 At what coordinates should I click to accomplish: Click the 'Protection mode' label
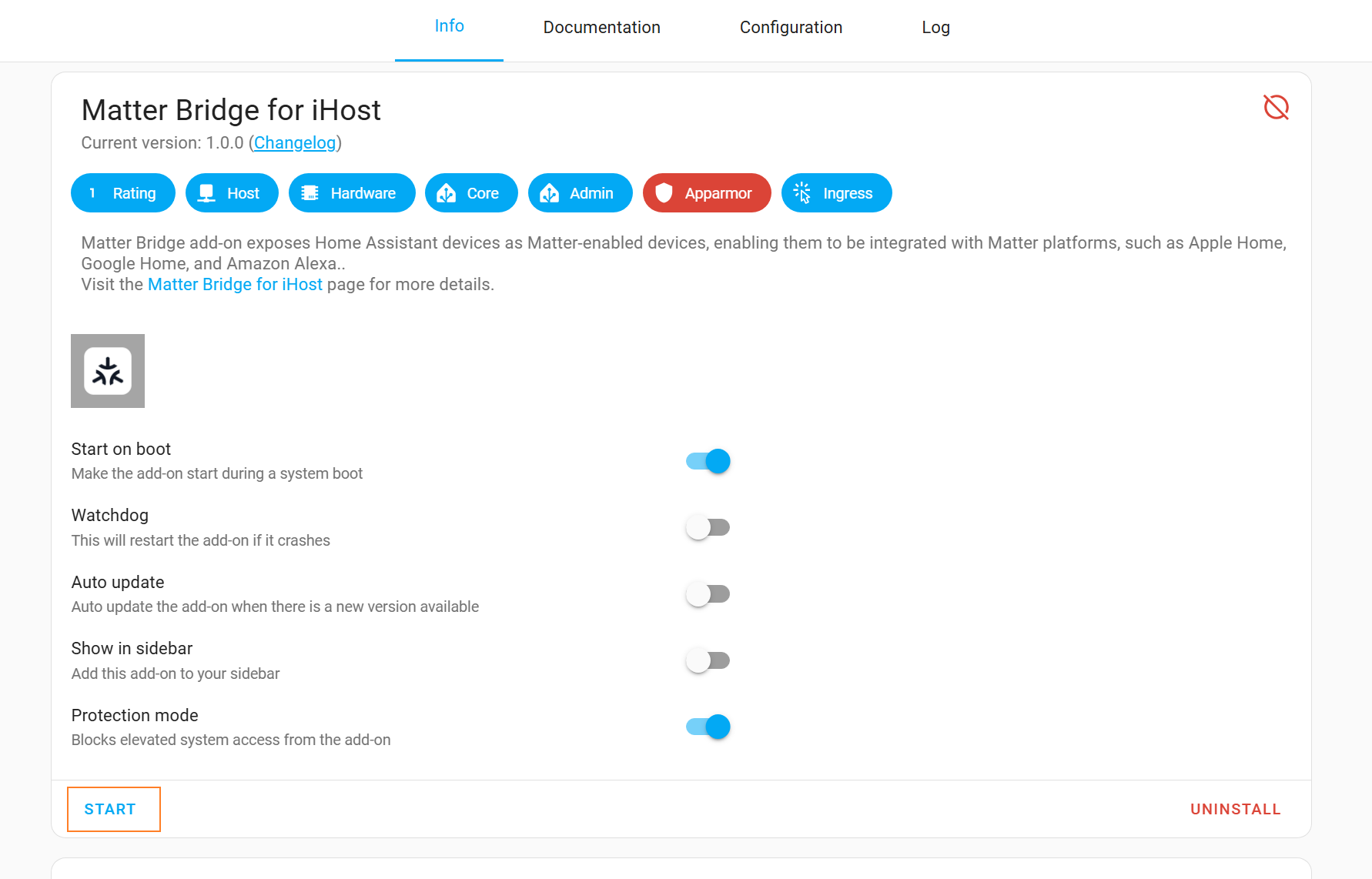point(135,715)
